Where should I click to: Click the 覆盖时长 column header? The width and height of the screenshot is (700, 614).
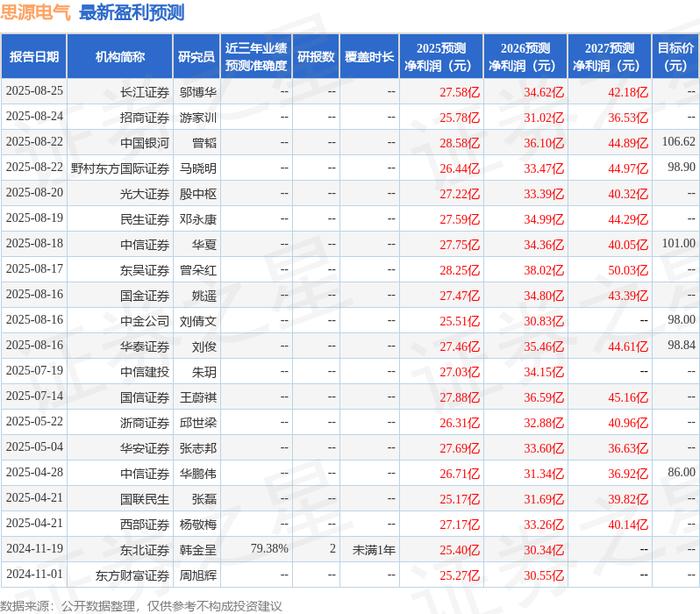click(369, 57)
